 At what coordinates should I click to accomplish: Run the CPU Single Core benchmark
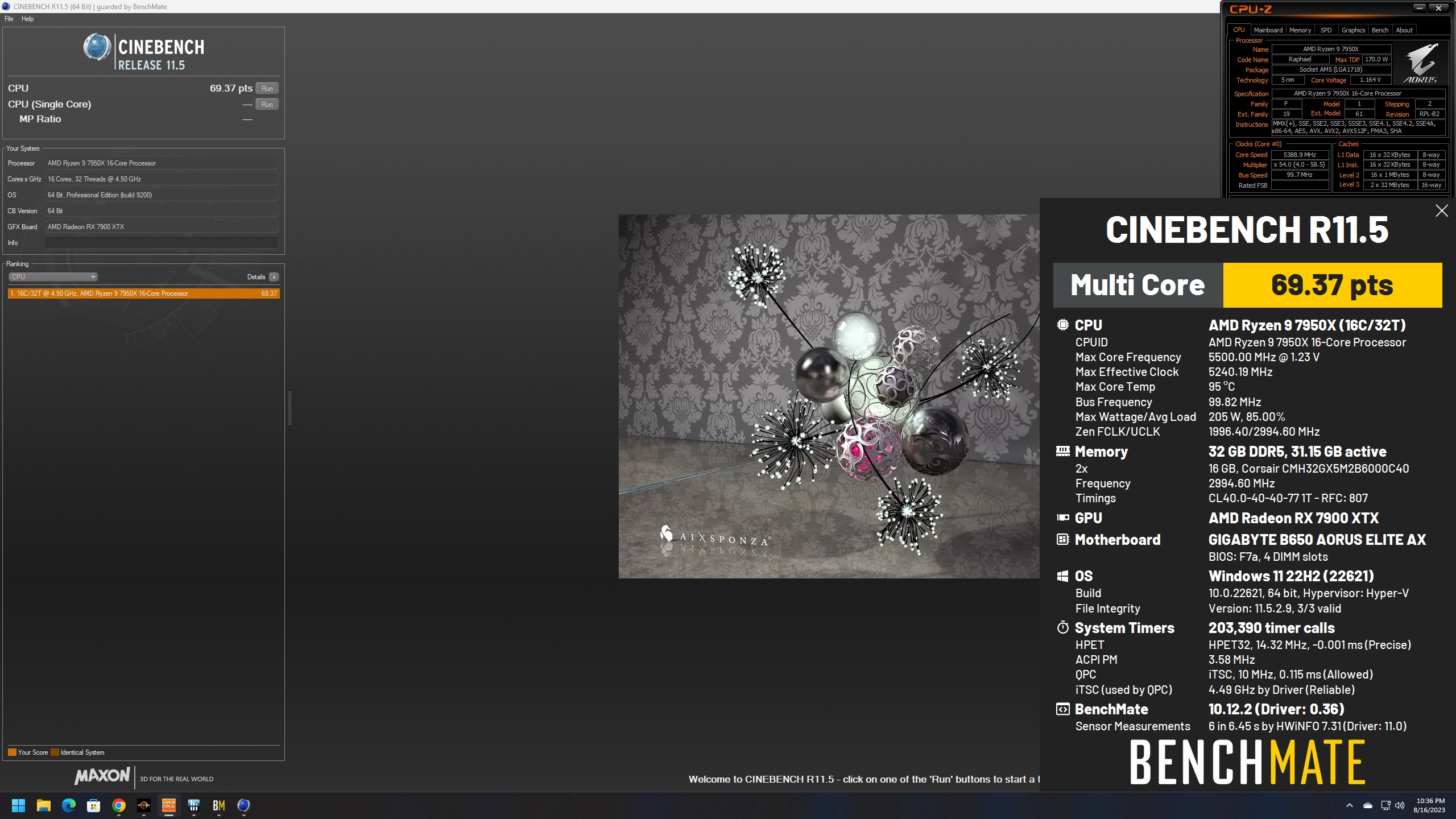pos(267,104)
